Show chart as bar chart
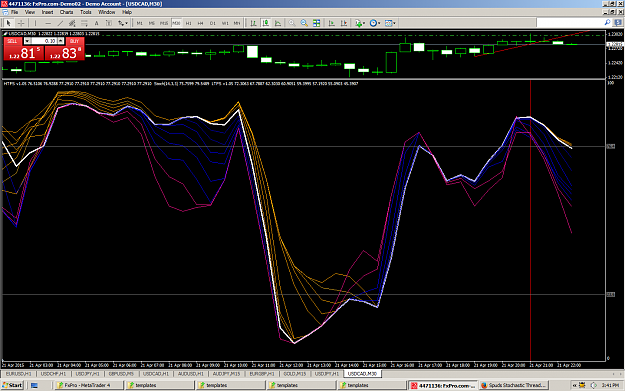 pyautogui.click(x=253, y=23)
